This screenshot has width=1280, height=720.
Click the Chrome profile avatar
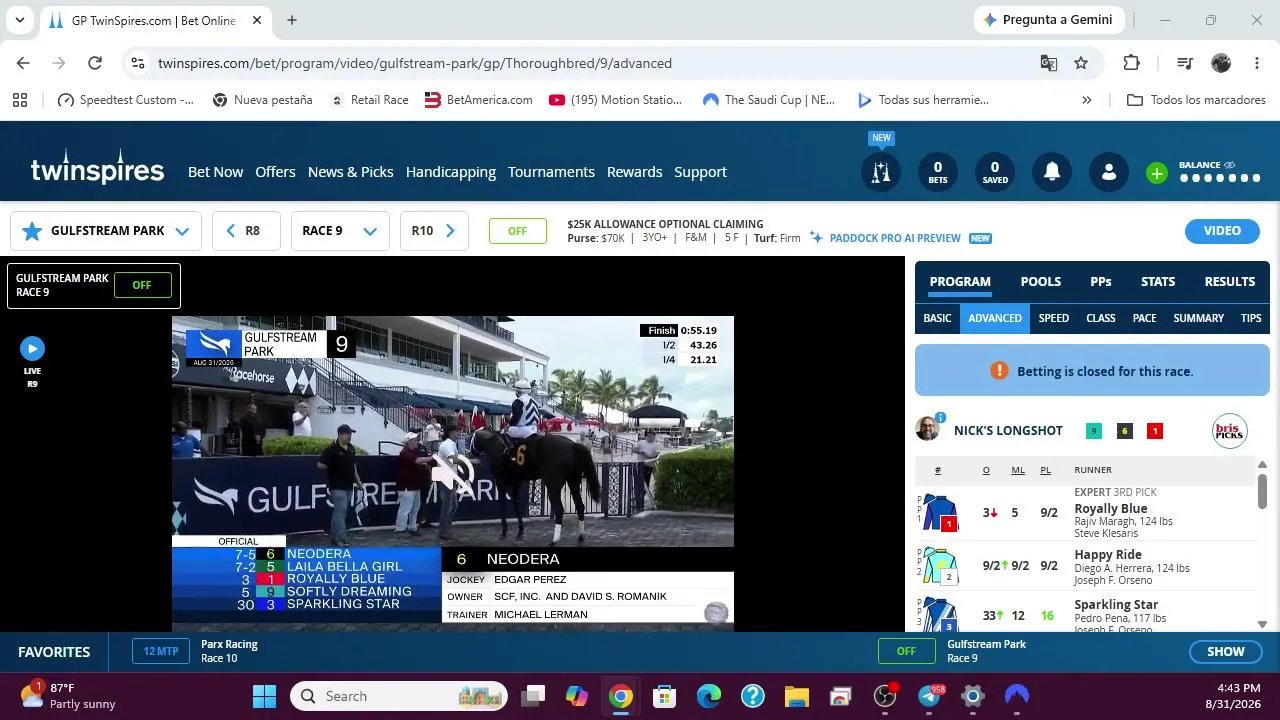click(x=1221, y=63)
